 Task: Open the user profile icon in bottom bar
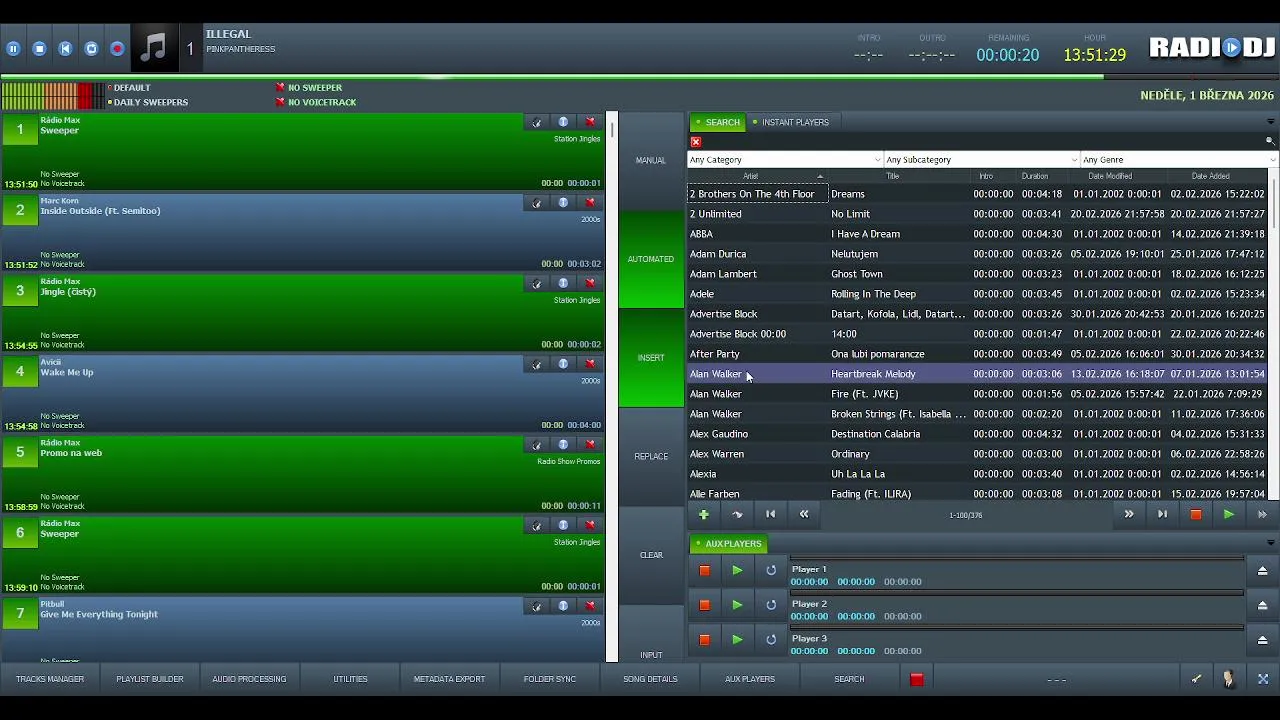(x=1229, y=679)
